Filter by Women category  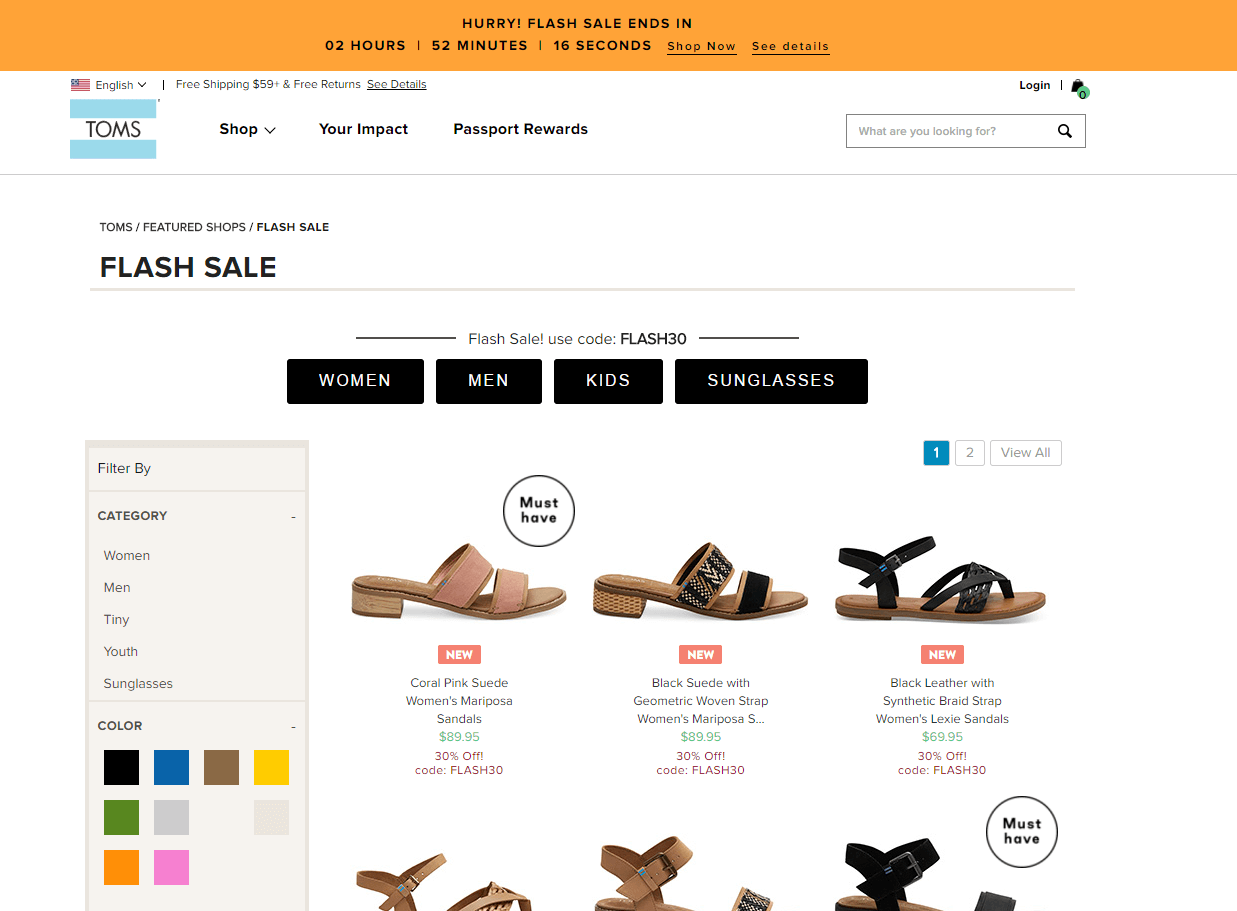[127, 555]
